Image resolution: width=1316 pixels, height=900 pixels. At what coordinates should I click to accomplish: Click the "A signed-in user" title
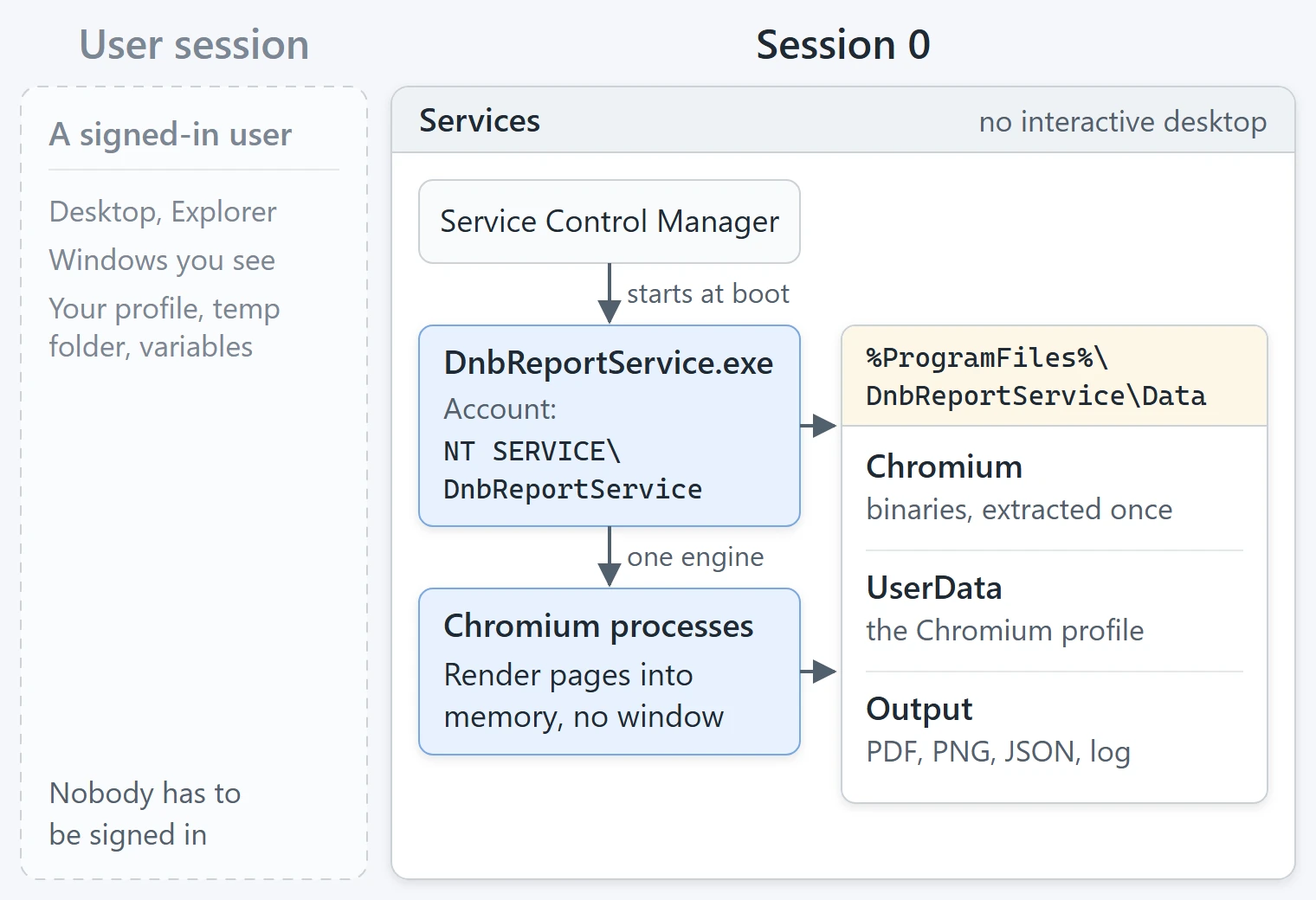click(x=171, y=134)
